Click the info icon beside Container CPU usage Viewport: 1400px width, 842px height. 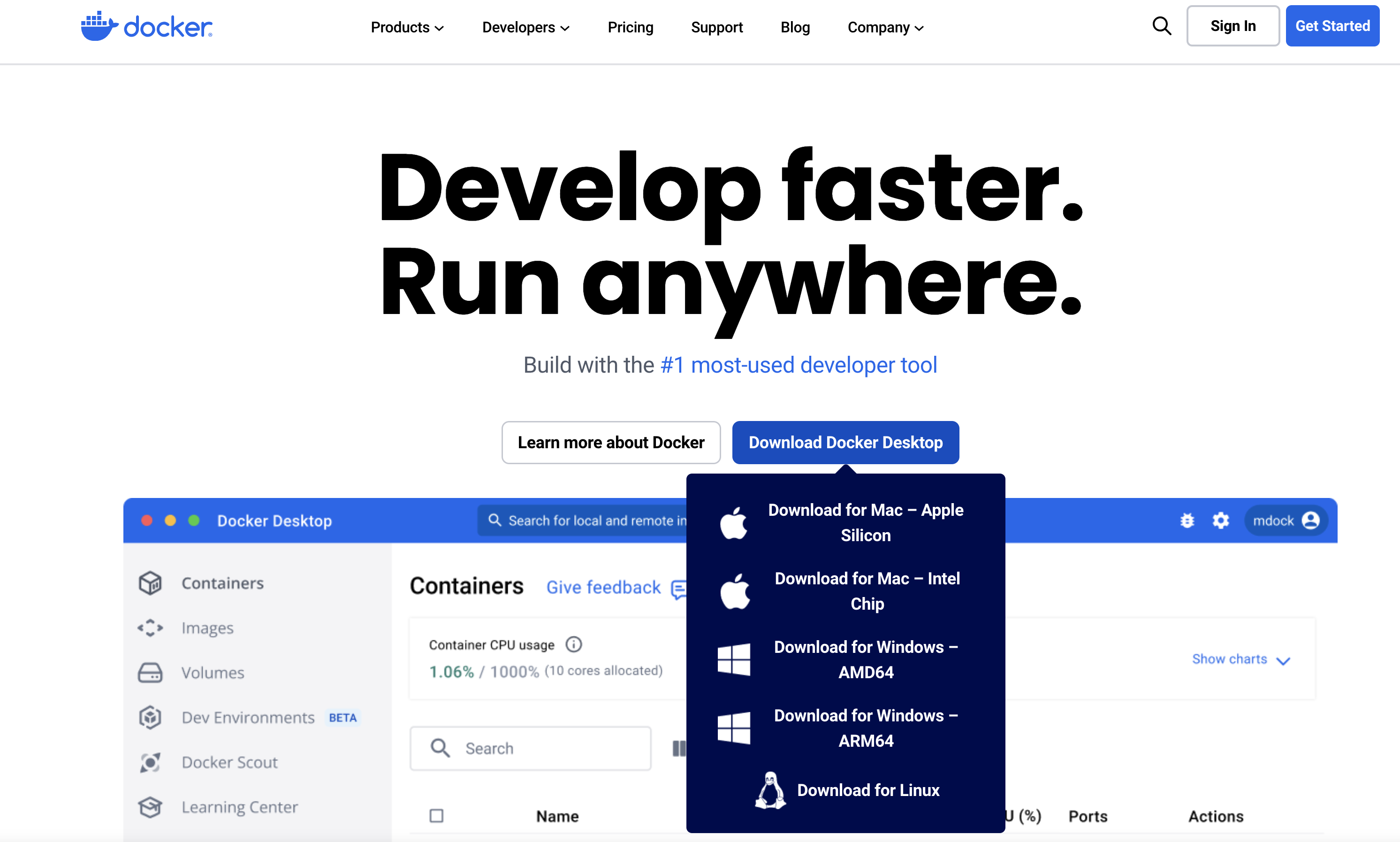coord(574,644)
